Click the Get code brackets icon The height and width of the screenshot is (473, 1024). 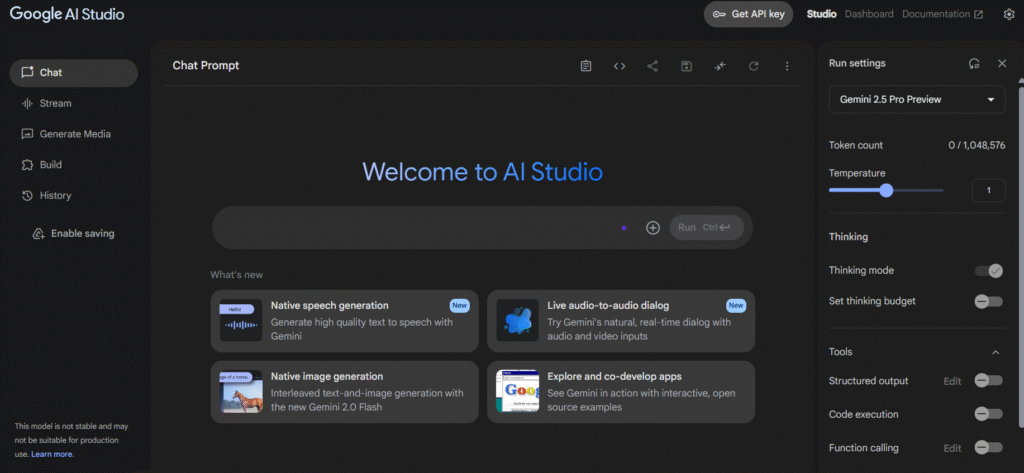point(619,66)
